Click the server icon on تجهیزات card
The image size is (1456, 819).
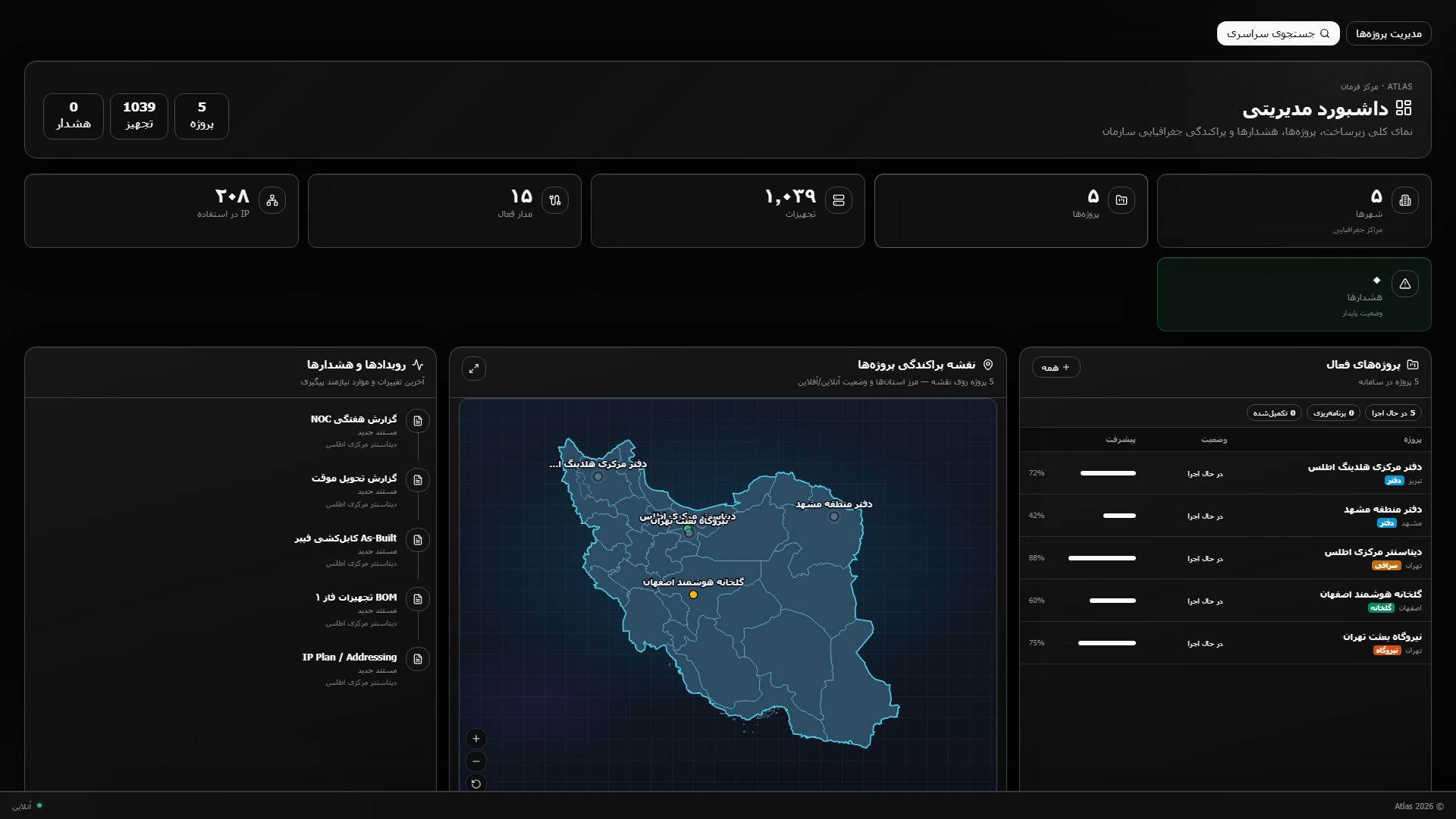click(x=839, y=200)
